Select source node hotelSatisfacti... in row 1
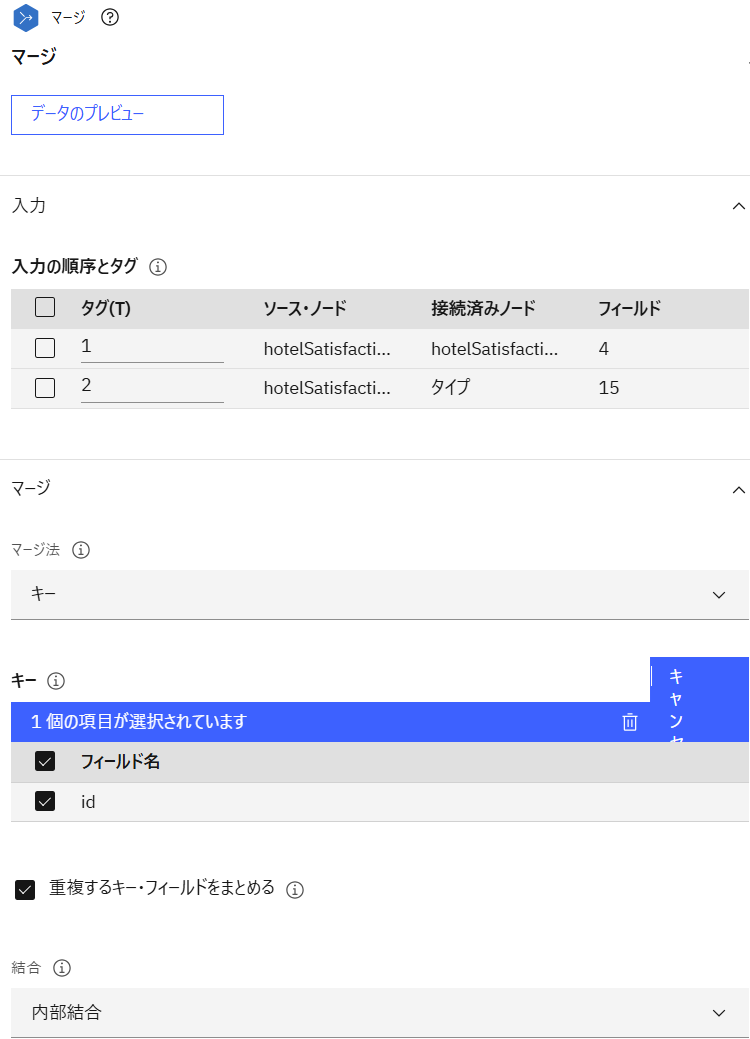Image resolution: width=750 pixels, height=1039 pixels. click(327, 349)
